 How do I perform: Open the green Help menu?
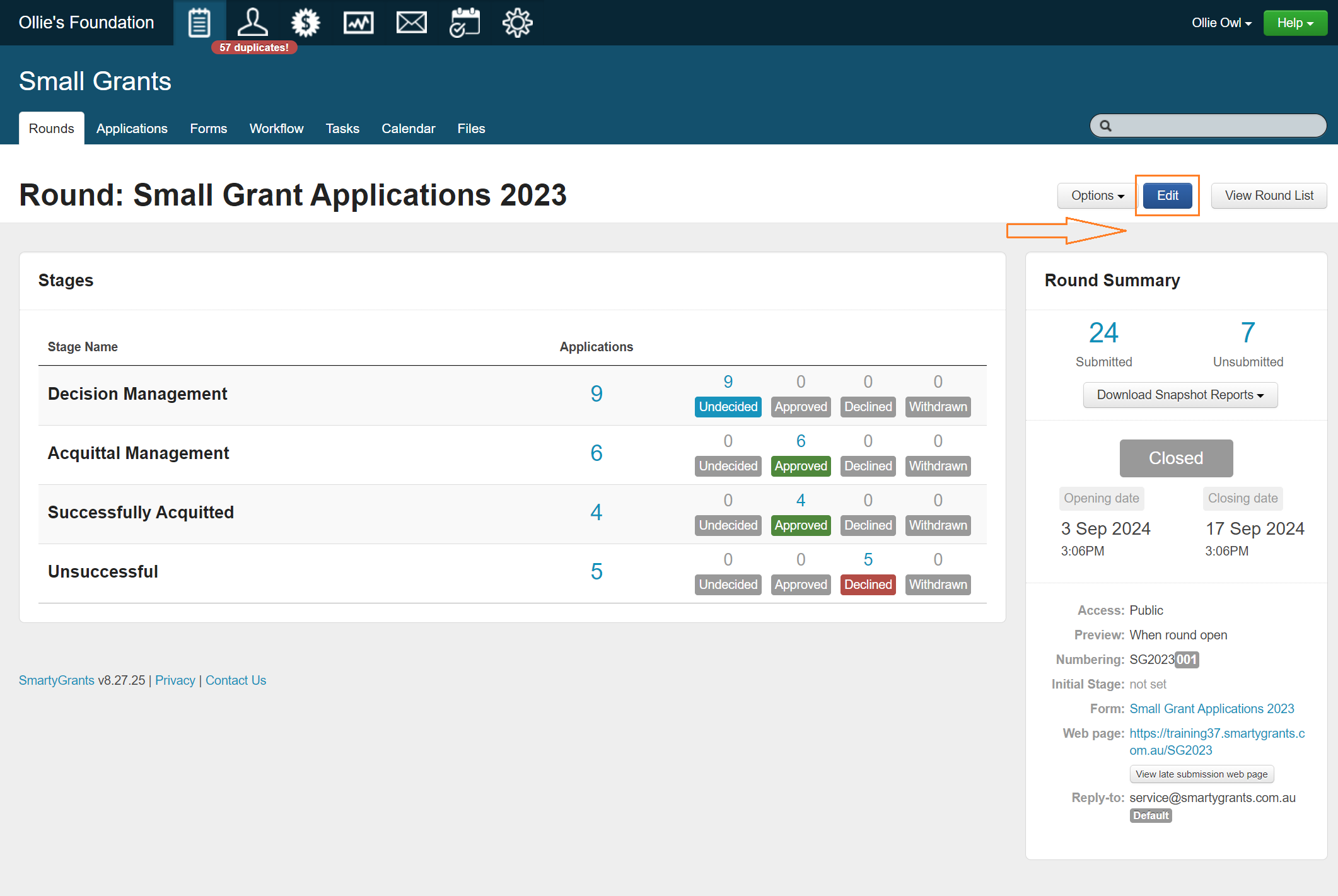tap(1294, 23)
